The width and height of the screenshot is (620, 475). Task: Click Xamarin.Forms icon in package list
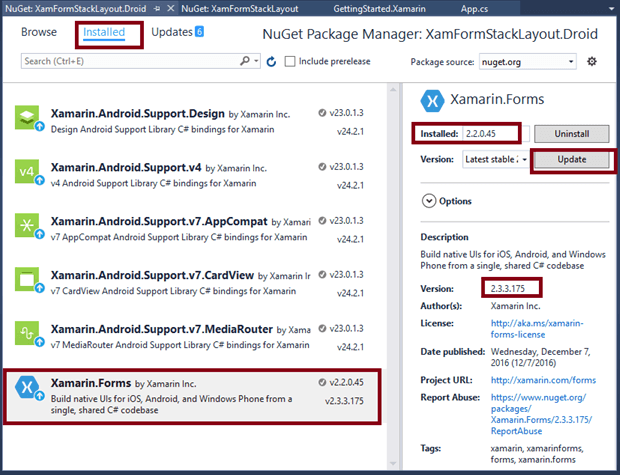27,387
